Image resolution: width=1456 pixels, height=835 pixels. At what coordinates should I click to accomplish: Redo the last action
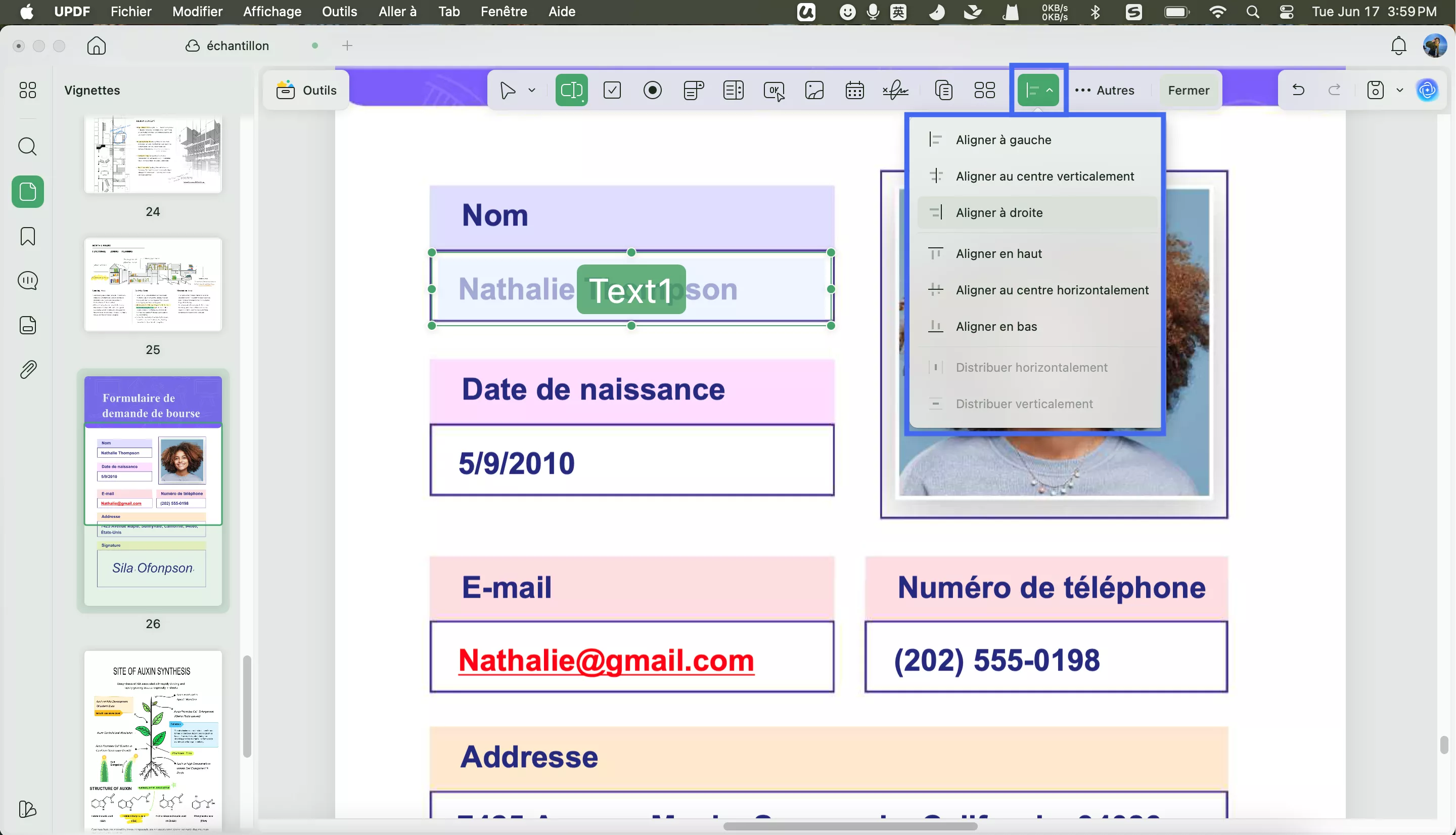[x=1335, y=90]
